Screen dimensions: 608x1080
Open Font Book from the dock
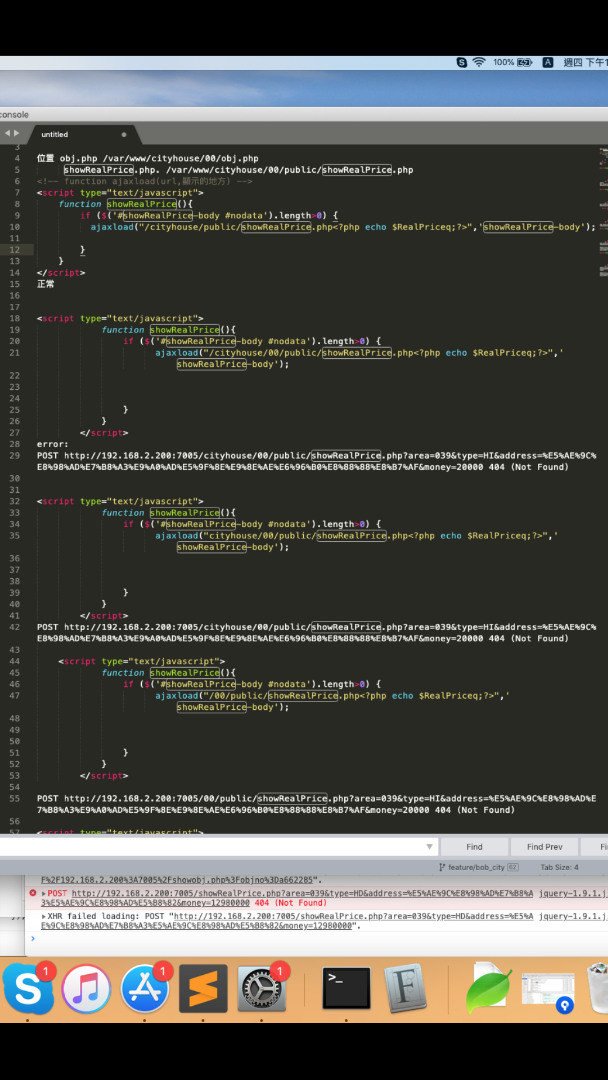[x=406, y=988]
